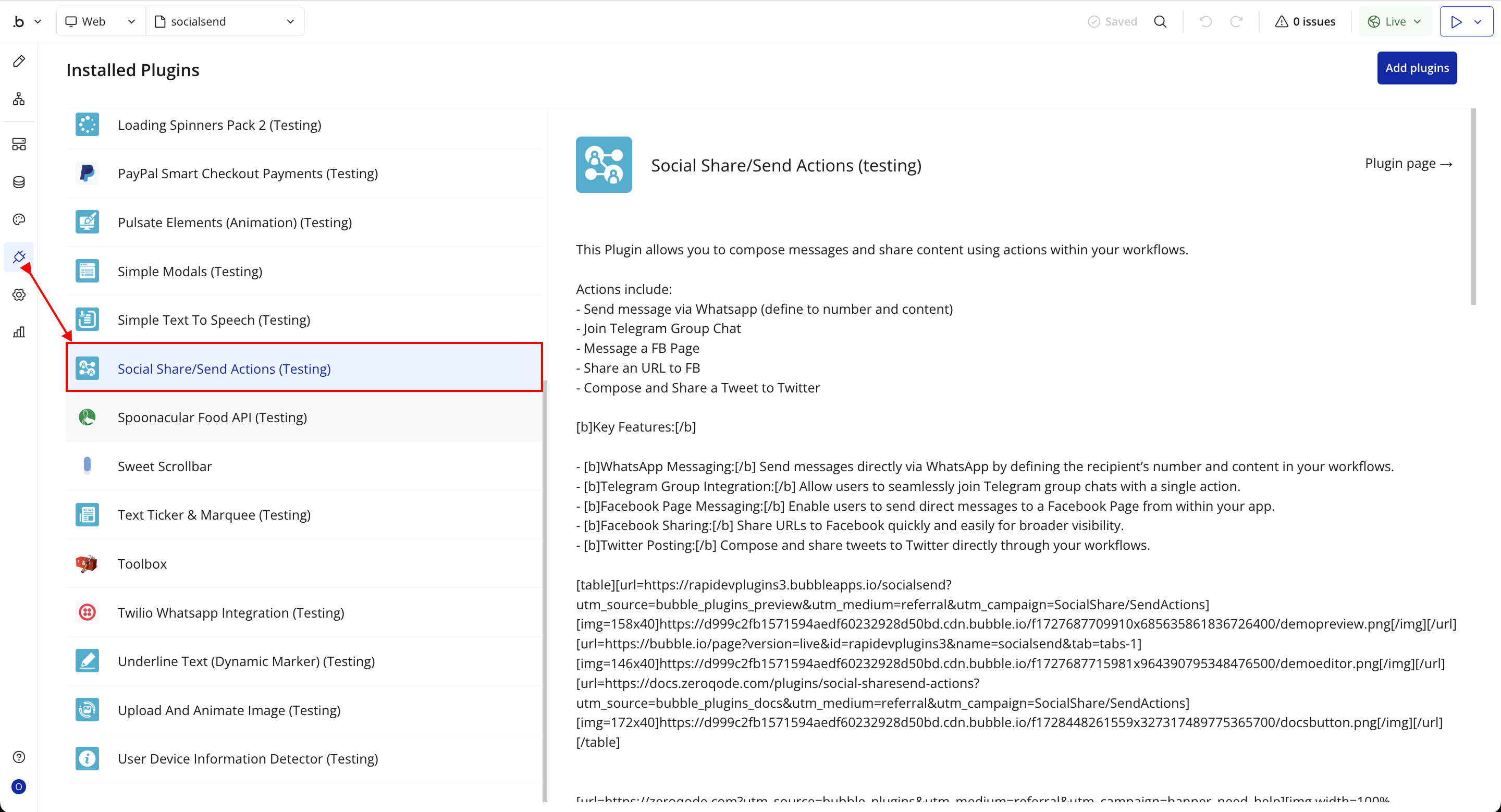The image size is (1501, 812).
Task: Click the Add plugins button
Action: pos(1417,68)
